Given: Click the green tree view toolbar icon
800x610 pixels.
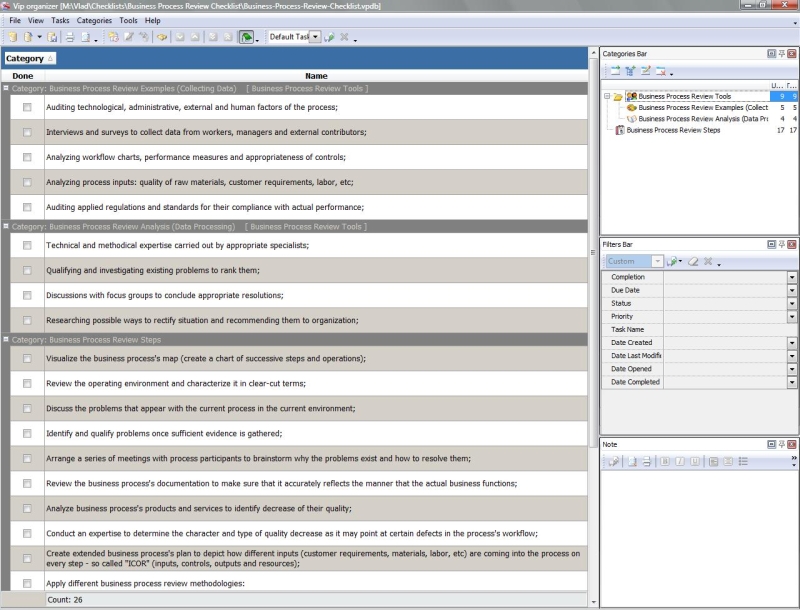Looking at the screenshot, I should pos(246,37).
